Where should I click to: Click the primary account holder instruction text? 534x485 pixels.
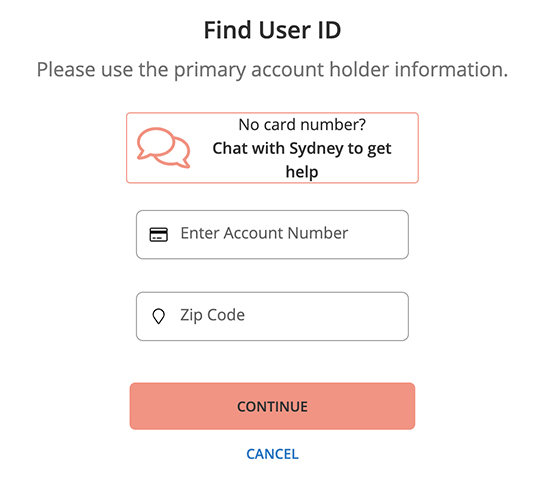pyautogui.click(x=272, y=69)
